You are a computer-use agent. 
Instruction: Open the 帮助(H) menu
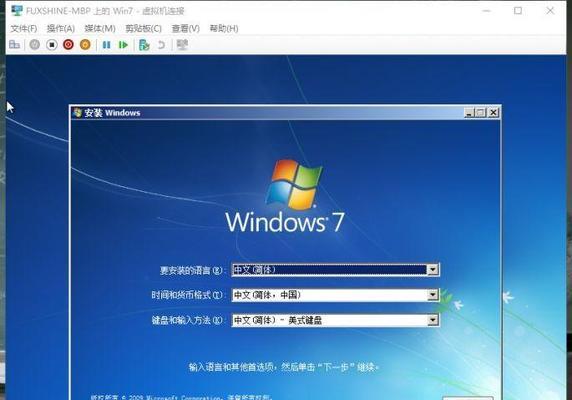(224, 28)
